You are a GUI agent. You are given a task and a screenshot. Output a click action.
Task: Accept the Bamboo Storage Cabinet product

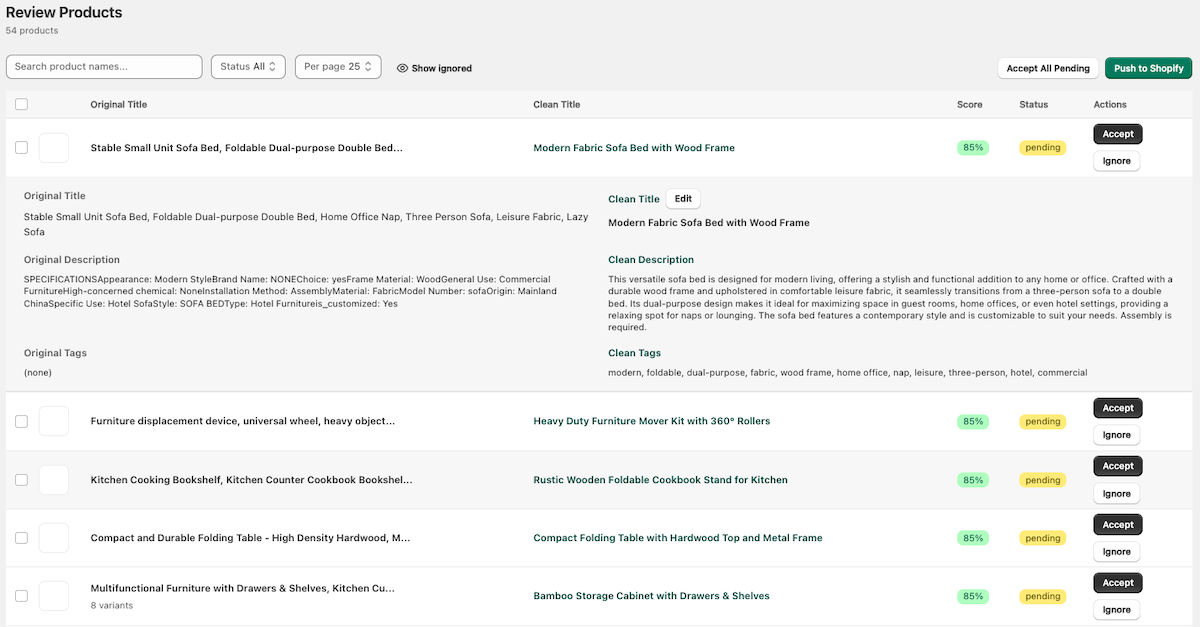1118,582
